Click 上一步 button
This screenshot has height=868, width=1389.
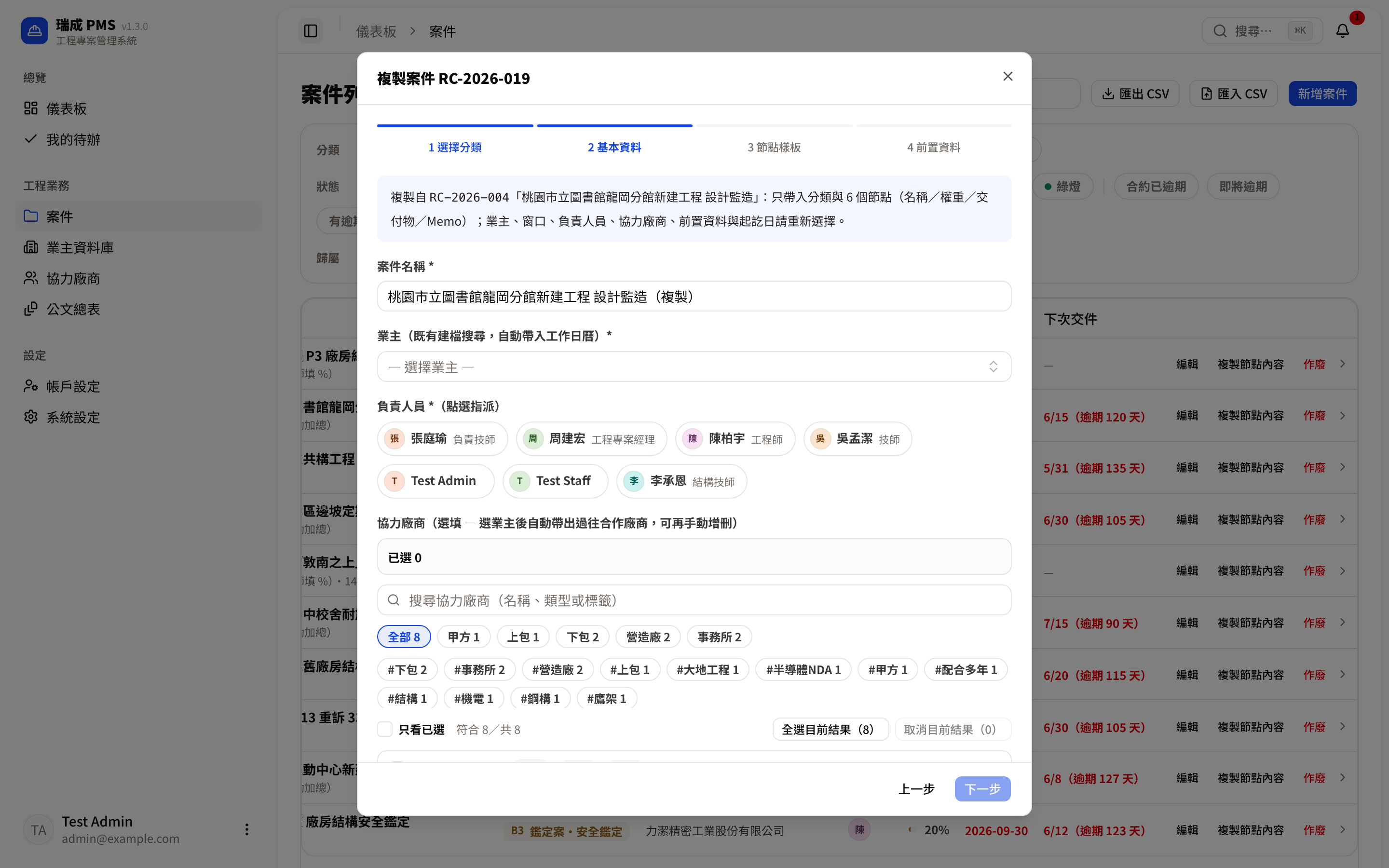(x=916, y=789)
